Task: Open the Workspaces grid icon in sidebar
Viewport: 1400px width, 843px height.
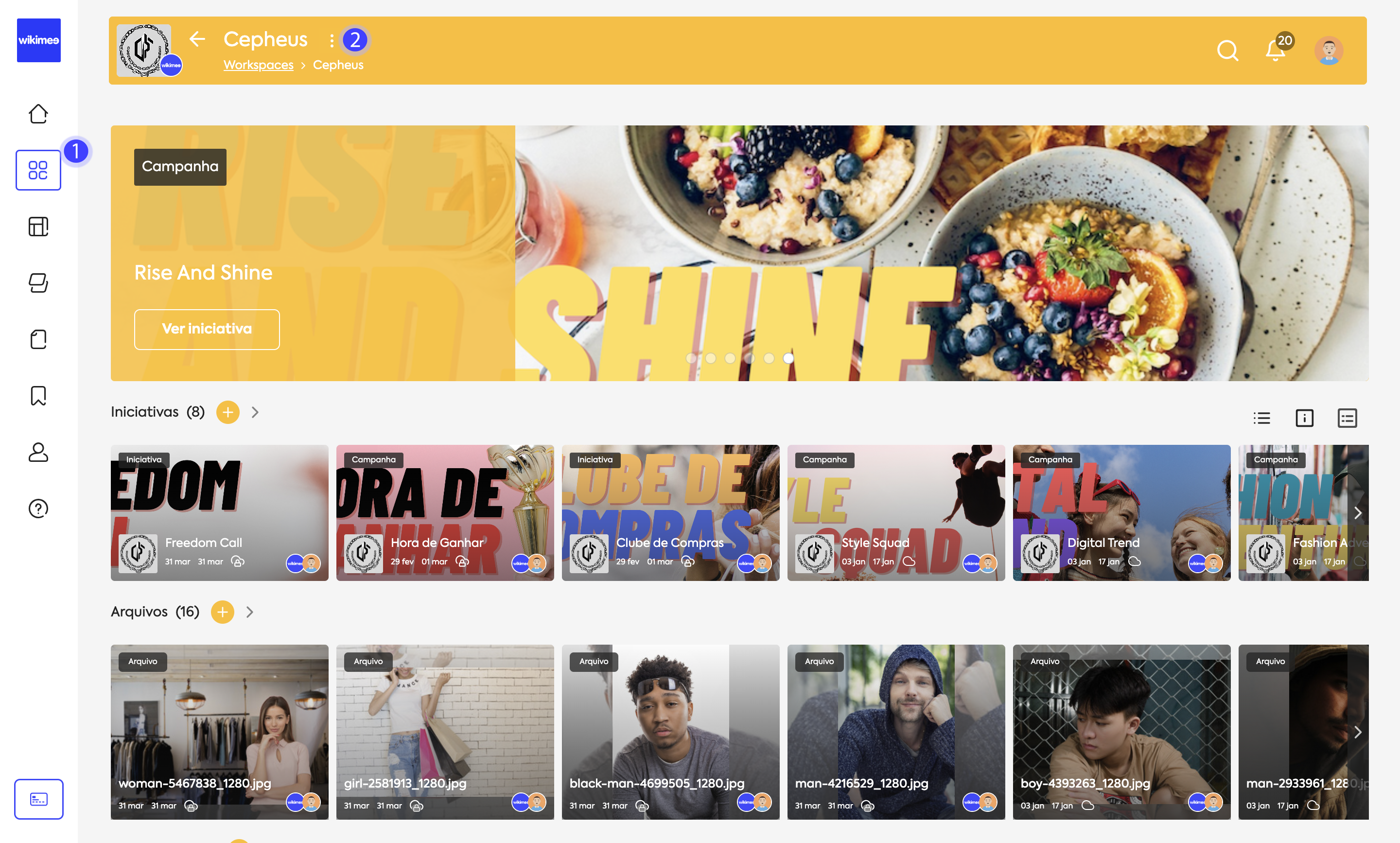Action: pos(38,170)
